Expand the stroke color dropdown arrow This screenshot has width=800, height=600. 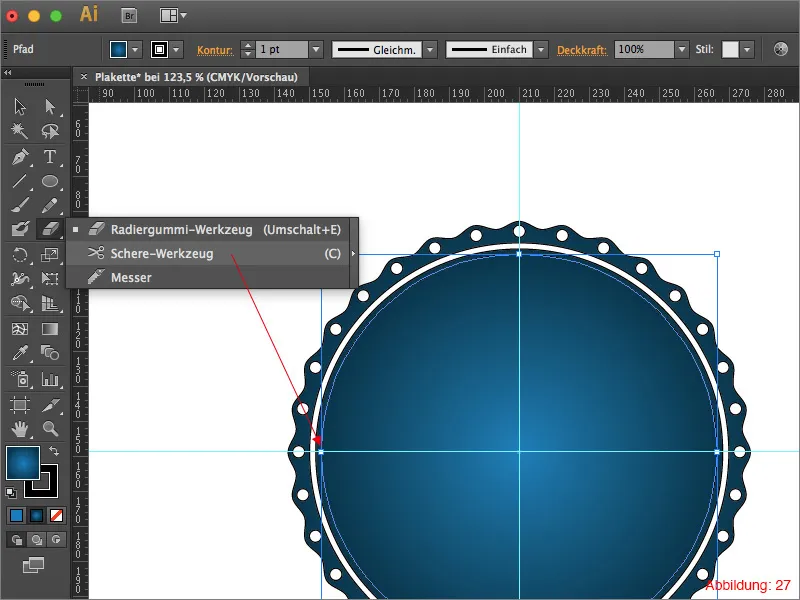[x=176, y=49]
